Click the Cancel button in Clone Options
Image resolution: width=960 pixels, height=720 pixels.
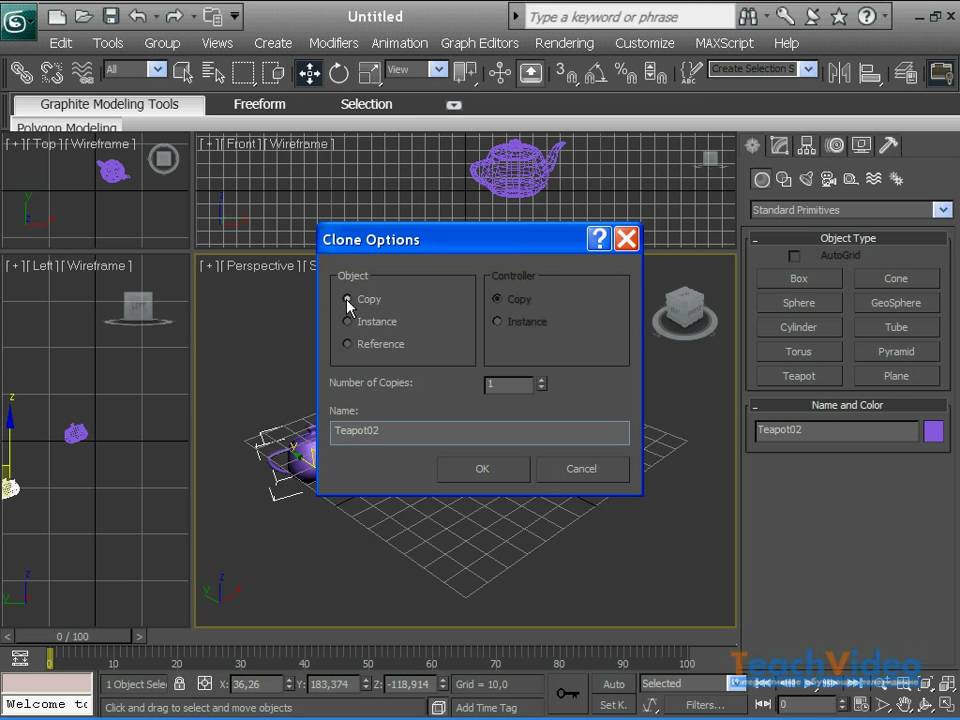(x=581, y=469)
